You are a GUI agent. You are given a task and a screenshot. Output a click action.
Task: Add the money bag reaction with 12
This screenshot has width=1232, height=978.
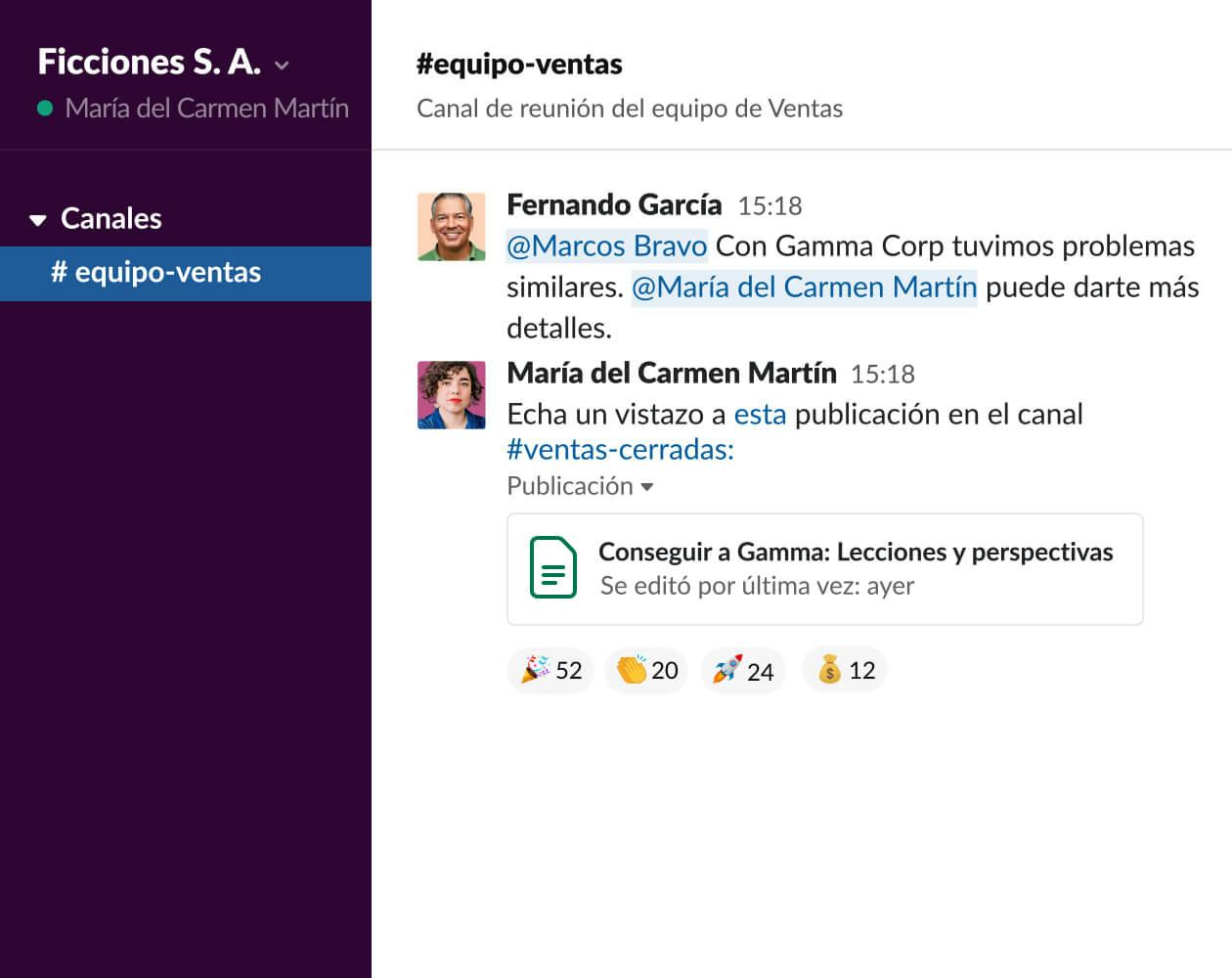(x=845, y=670)
